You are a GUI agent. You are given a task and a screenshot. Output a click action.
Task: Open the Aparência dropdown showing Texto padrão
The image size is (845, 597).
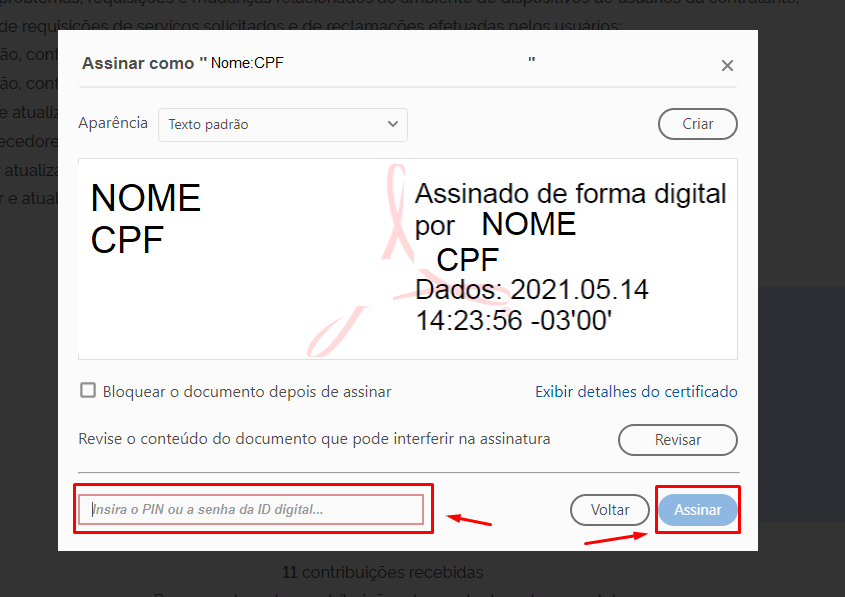click(x=282, y=125)
